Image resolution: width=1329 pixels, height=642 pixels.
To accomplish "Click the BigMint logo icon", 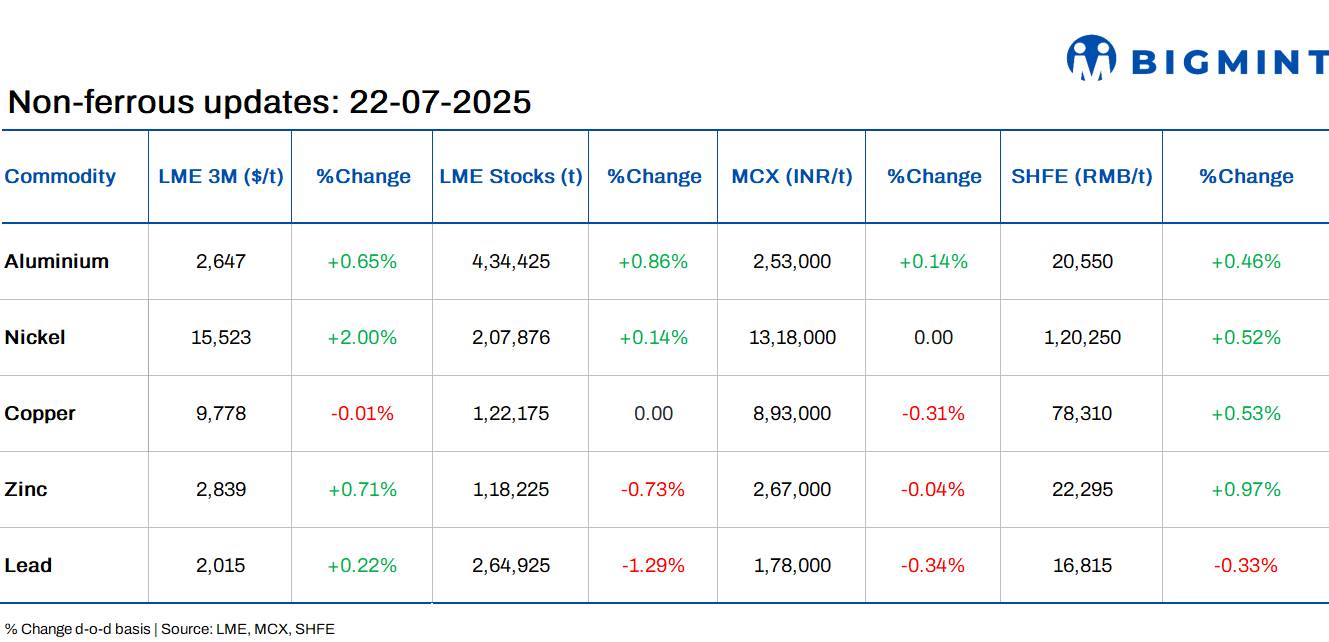I will tap(1090, 58).
